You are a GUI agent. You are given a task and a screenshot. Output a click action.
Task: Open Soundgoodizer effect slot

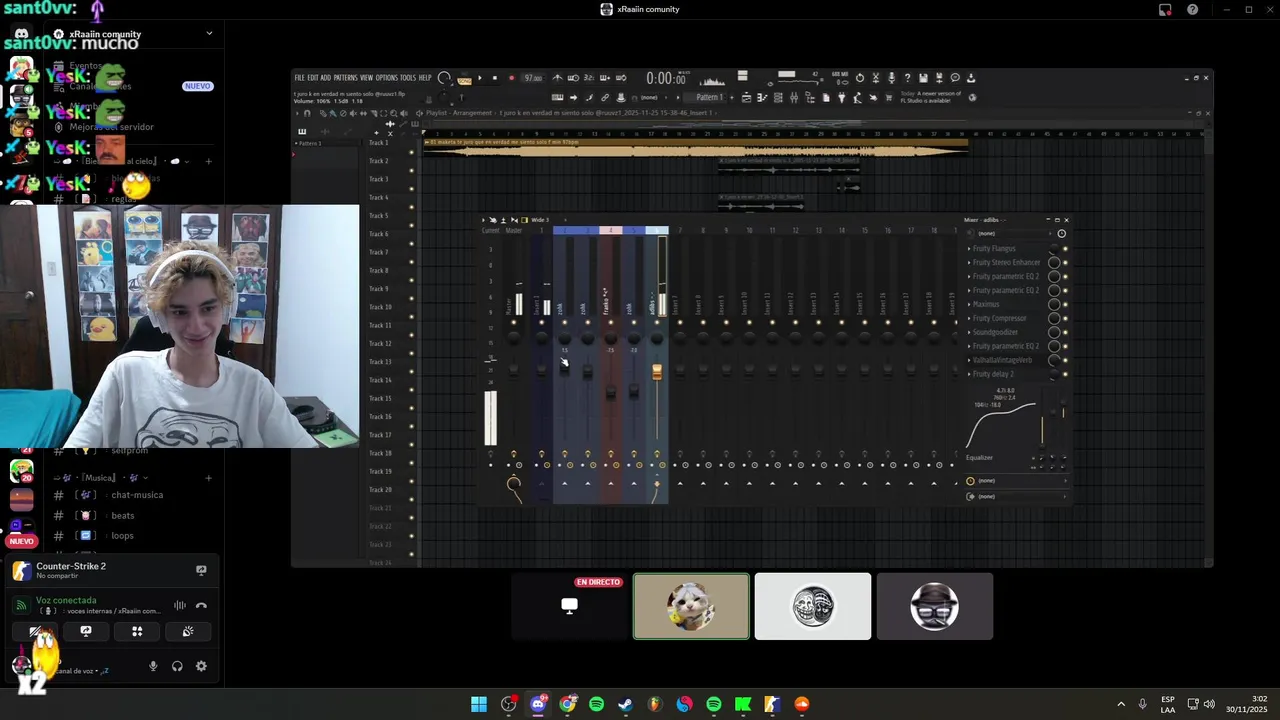995,332
